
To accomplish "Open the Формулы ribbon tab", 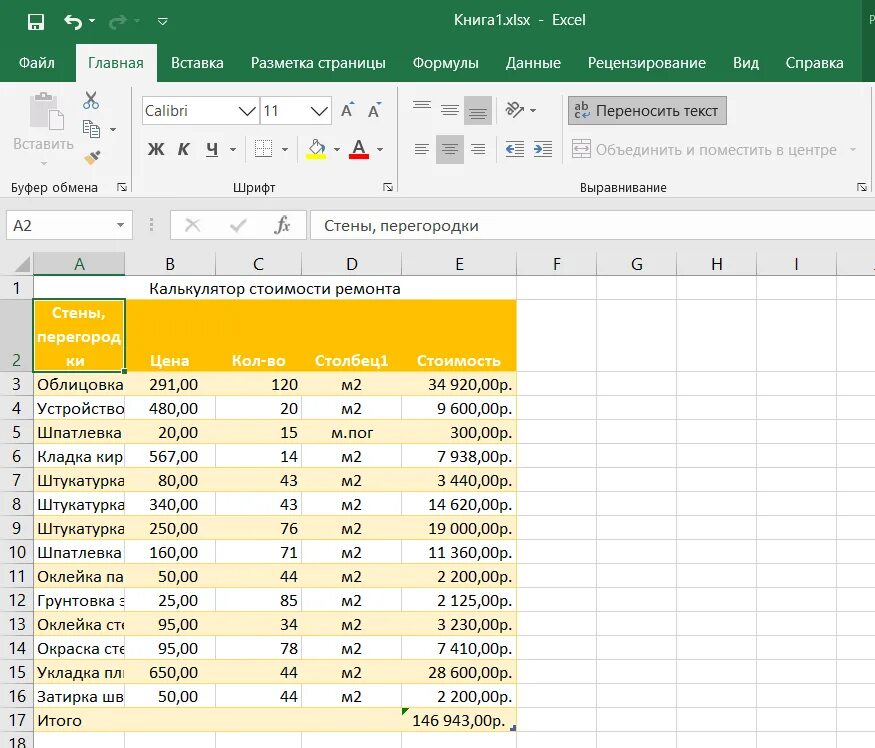I will [x=445, y=63].
